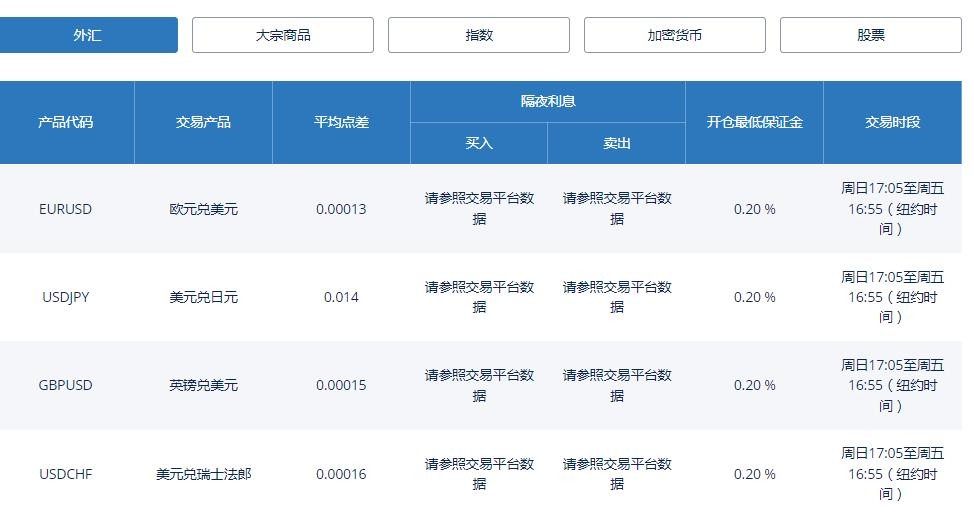The image size is (974, 514).
Task: Click the 平均点差 column header
Action: (x=341, y=122)
